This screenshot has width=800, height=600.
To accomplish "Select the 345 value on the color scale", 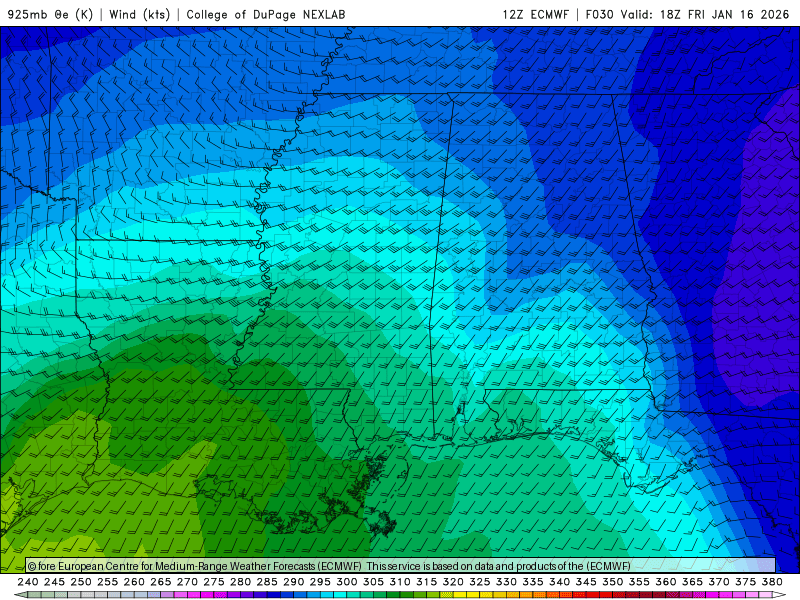I will pyautogui.click(x=586, y=582).
